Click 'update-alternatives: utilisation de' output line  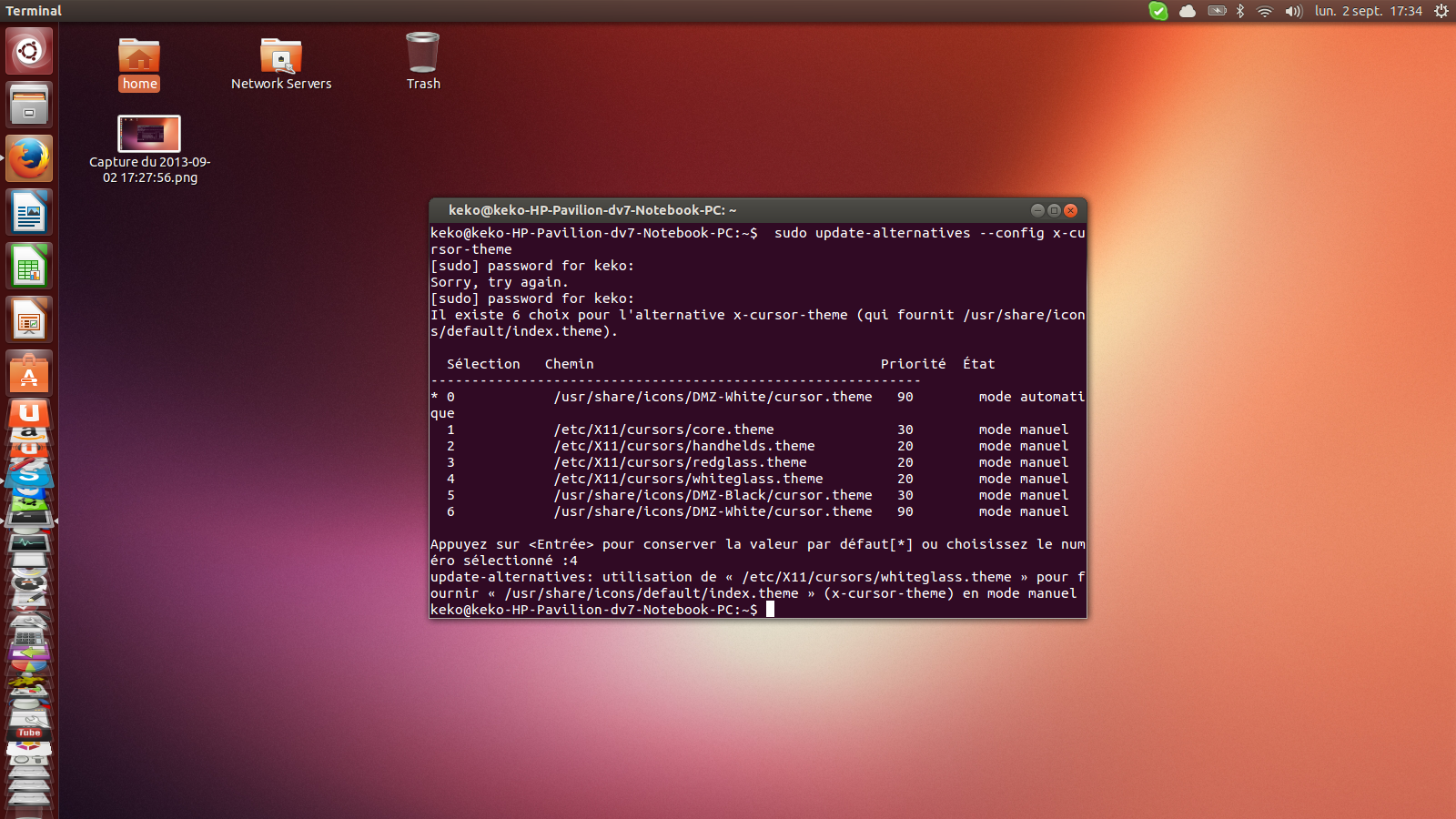[758, 577]
